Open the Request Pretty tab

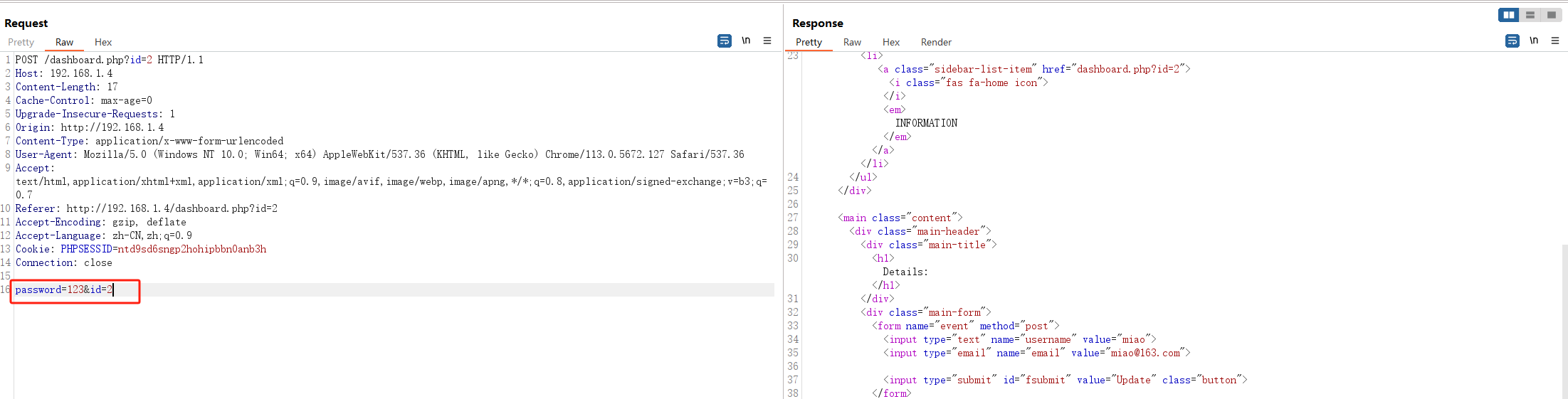point(21,42)
